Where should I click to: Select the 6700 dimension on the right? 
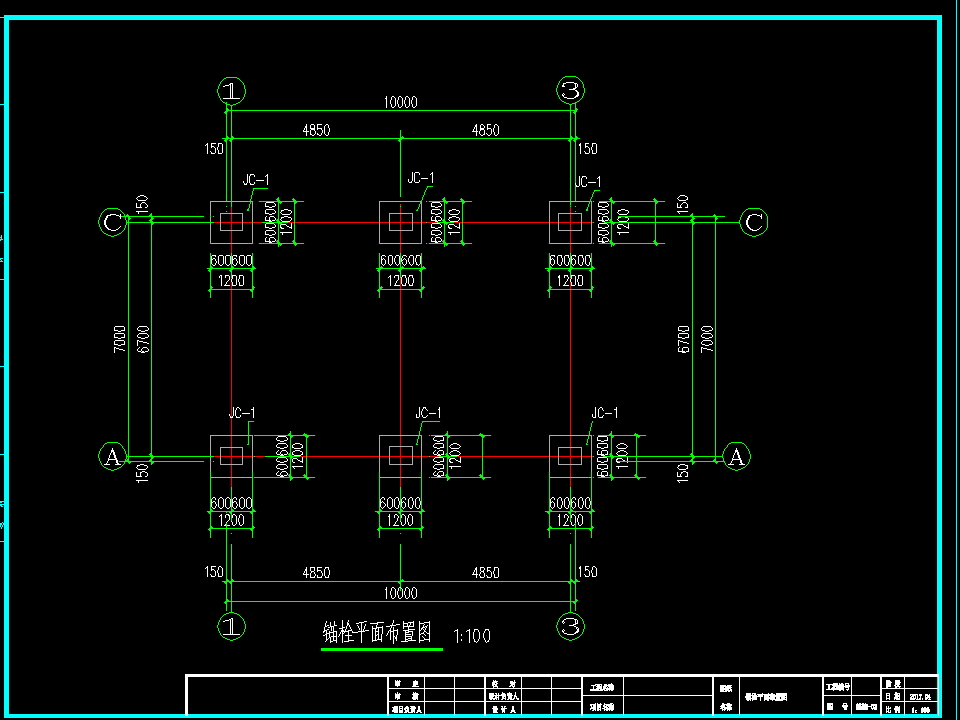pos(684,339)
